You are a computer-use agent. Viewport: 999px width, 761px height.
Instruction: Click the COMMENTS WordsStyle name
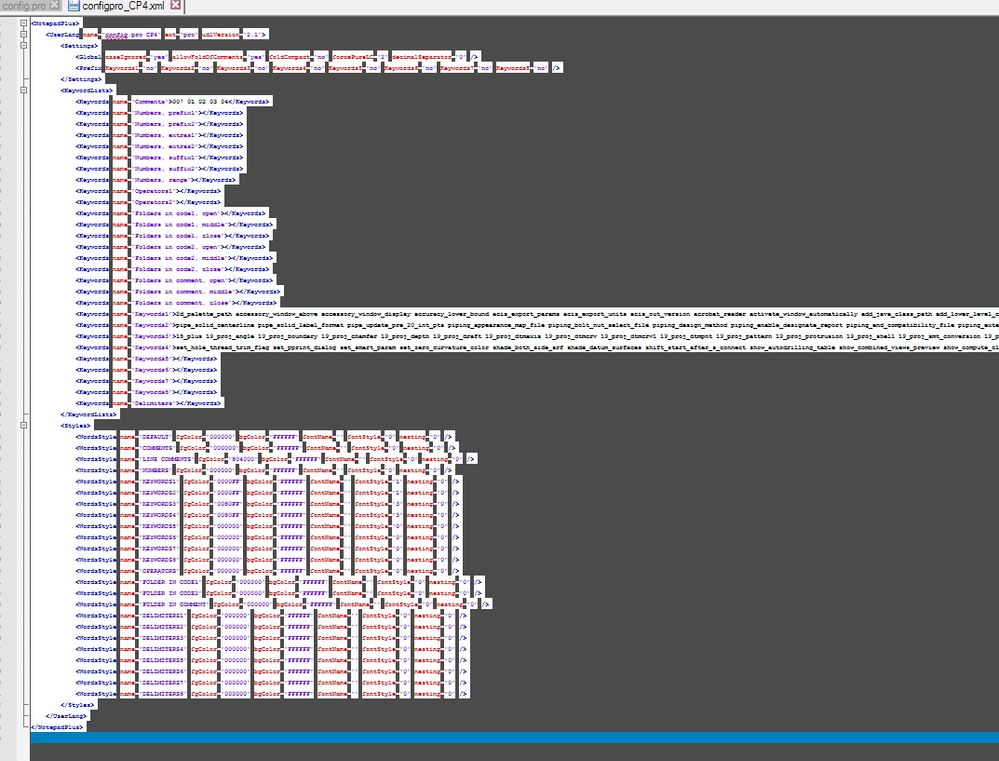tap(157, 448)
